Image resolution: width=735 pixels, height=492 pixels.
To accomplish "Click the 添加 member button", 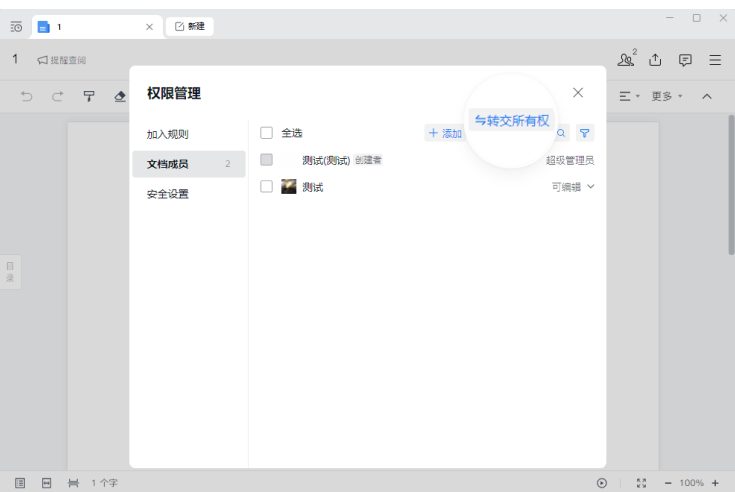I will (x=445, y=133).
